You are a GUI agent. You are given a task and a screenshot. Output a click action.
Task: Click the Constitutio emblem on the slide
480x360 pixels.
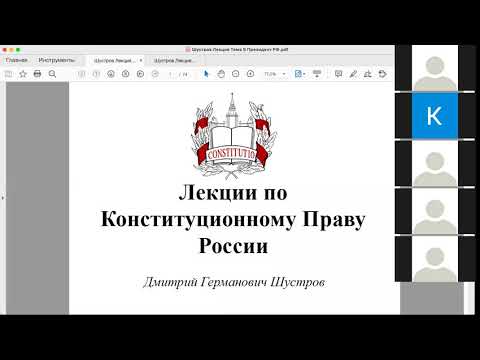point(233,136)
